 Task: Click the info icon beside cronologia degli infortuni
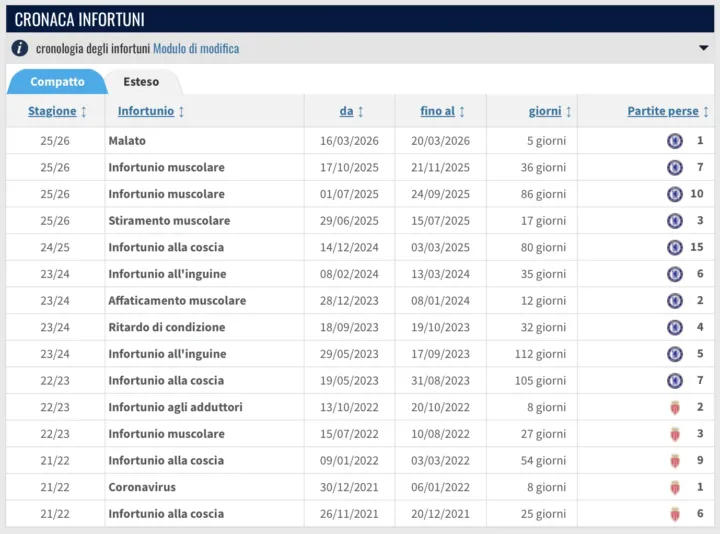[19, 48]
